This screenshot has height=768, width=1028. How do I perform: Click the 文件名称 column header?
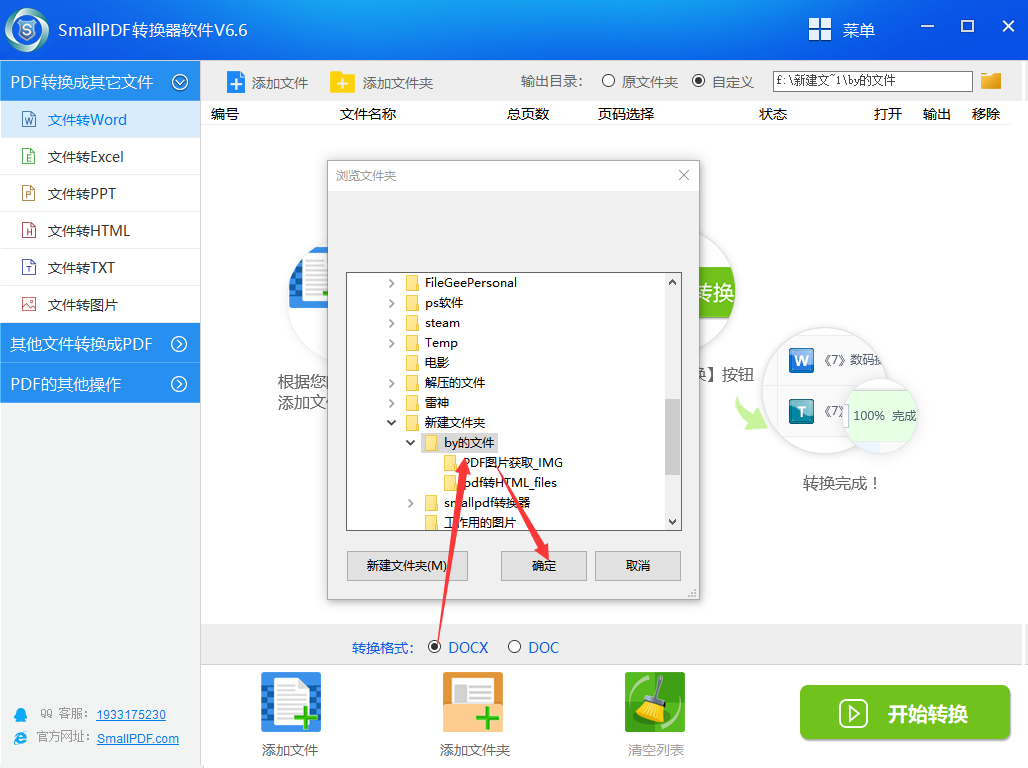coord(368,114)
